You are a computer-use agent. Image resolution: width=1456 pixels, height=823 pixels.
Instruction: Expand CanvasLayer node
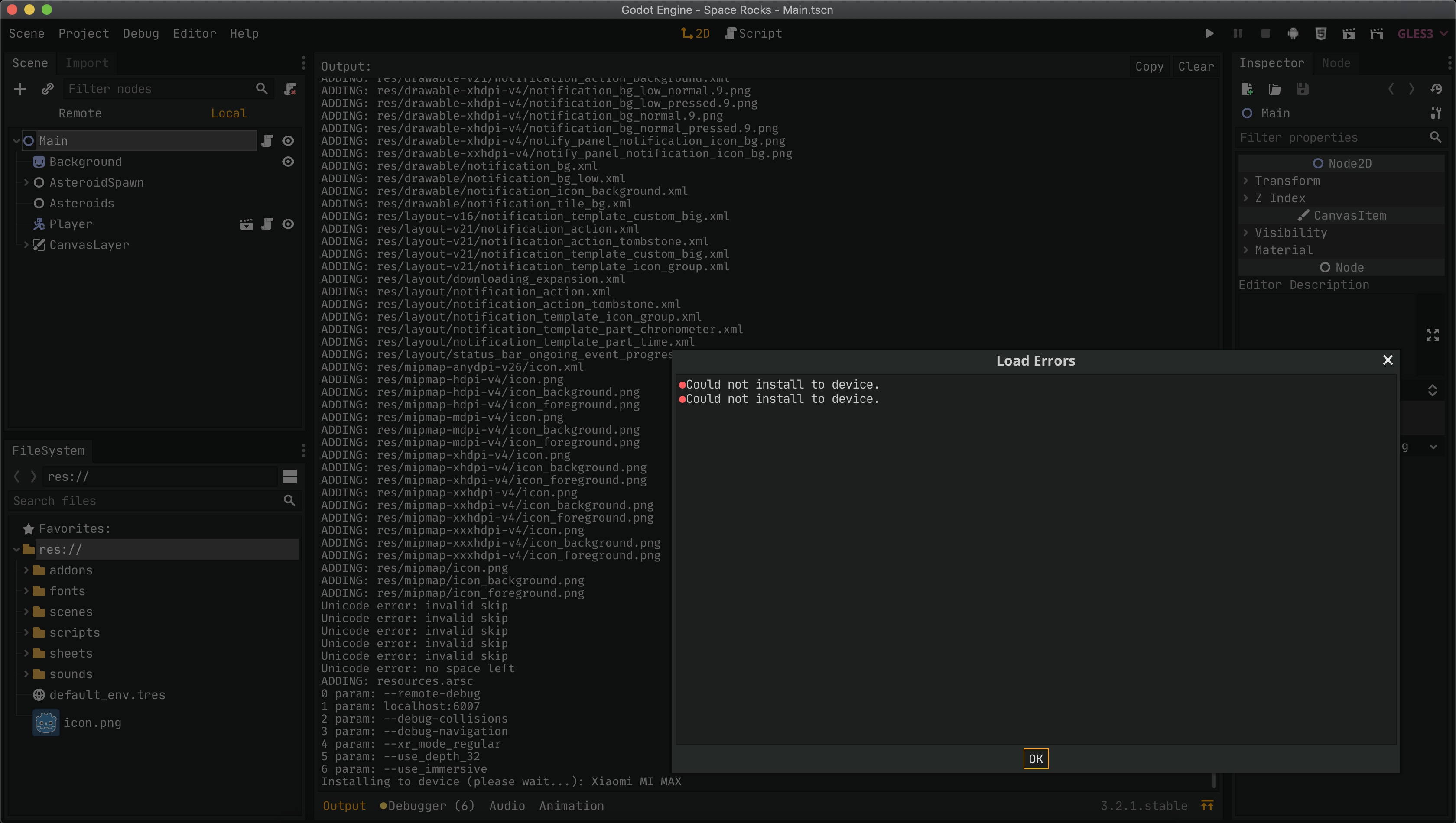click(x=26, y=245)
